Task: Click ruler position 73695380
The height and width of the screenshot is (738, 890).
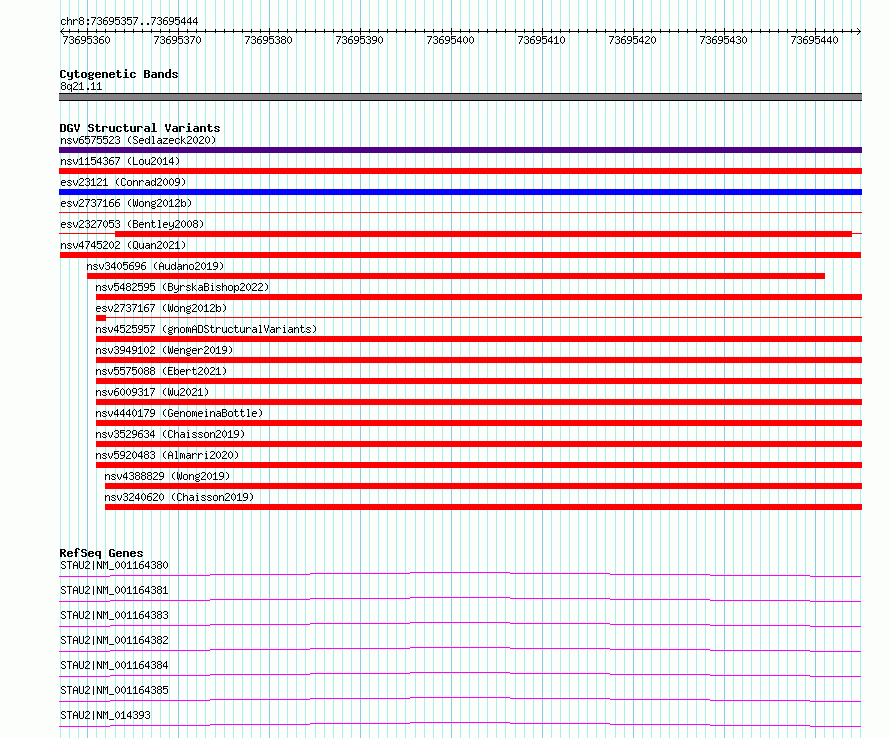Action: pos(268,40)
